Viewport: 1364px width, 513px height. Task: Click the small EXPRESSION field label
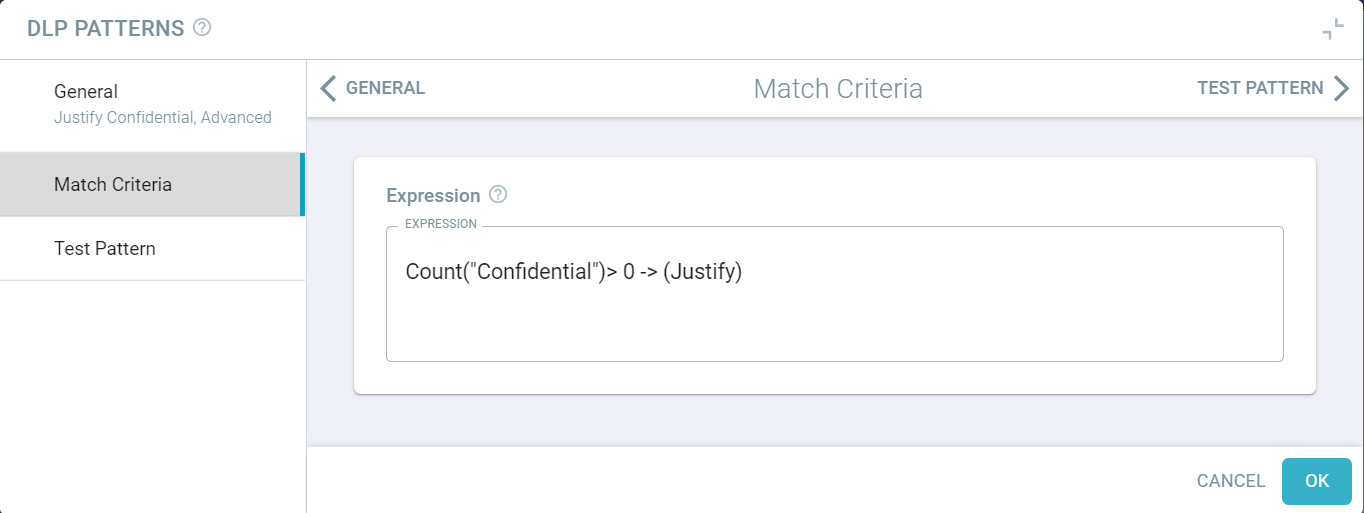coord(441,223)
